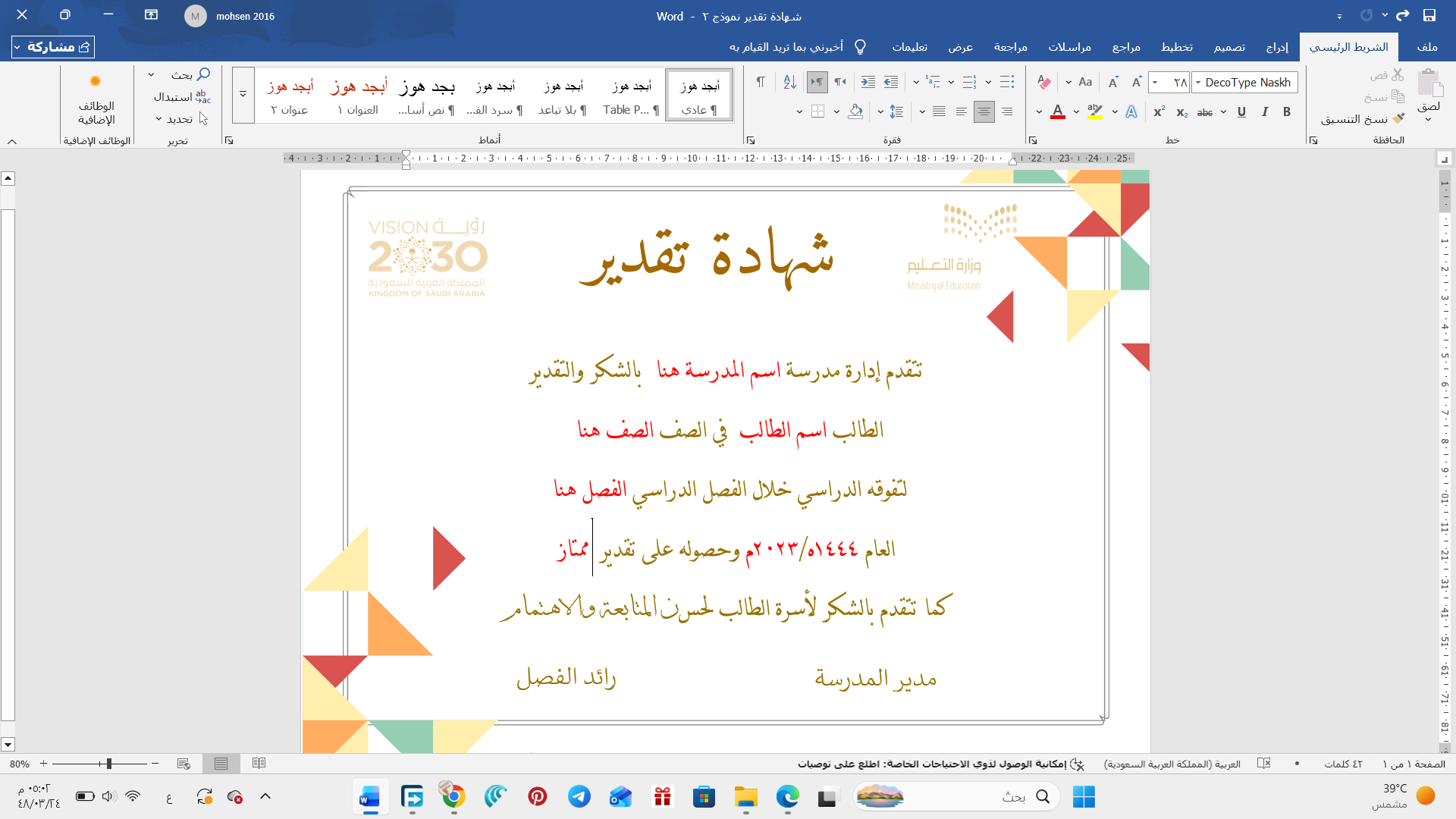Open the Paste options arrow below لصق

tap(1429, 121)
